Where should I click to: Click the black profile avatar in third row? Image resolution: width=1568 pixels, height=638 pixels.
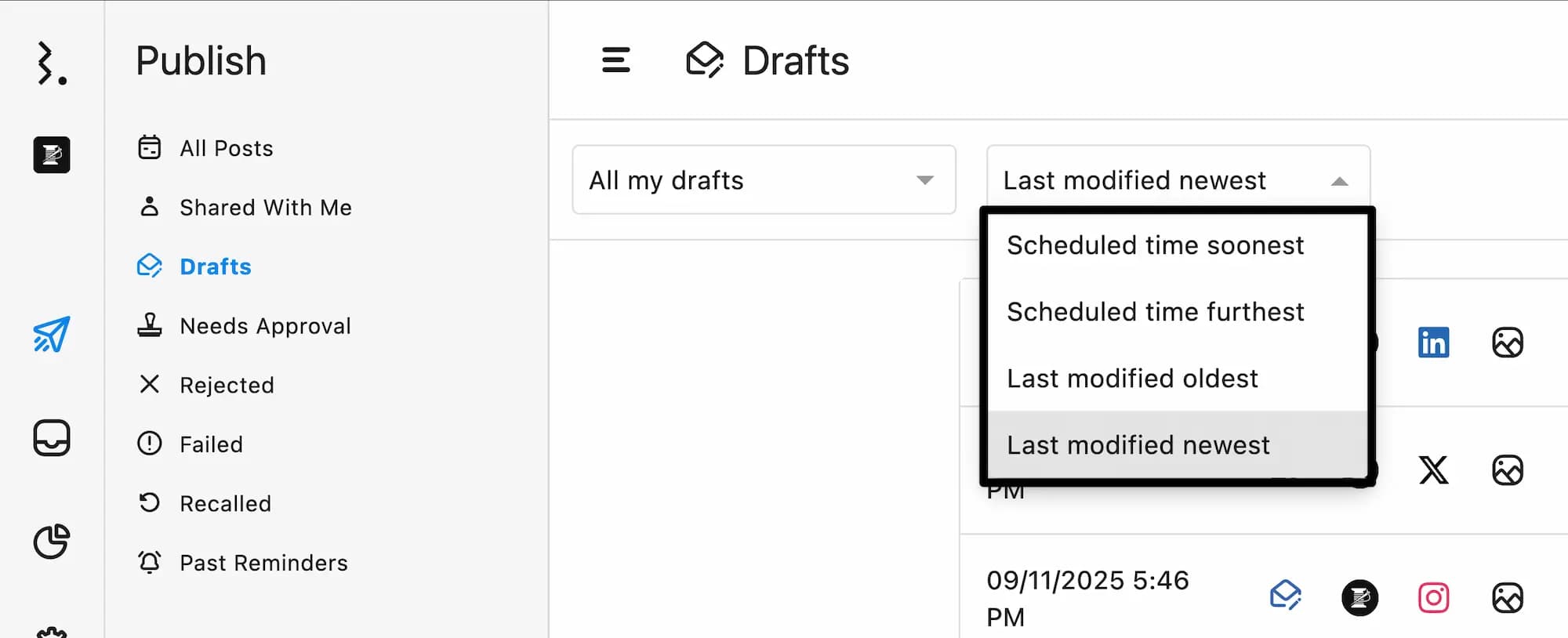pos(1359,598)
